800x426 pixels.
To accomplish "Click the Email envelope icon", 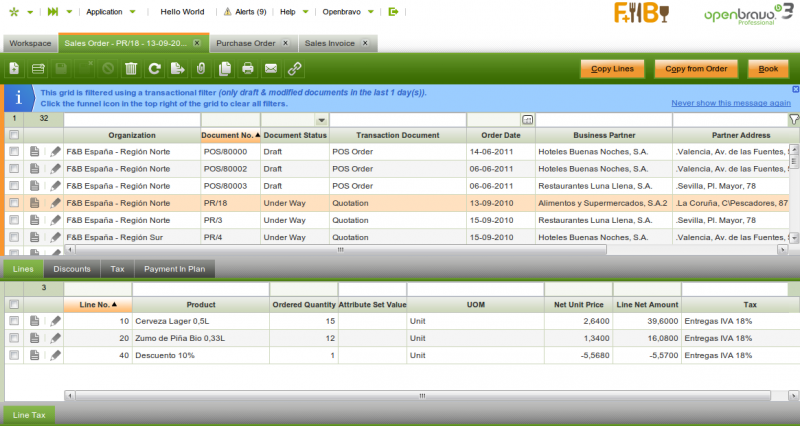I will tap(270, 69).
